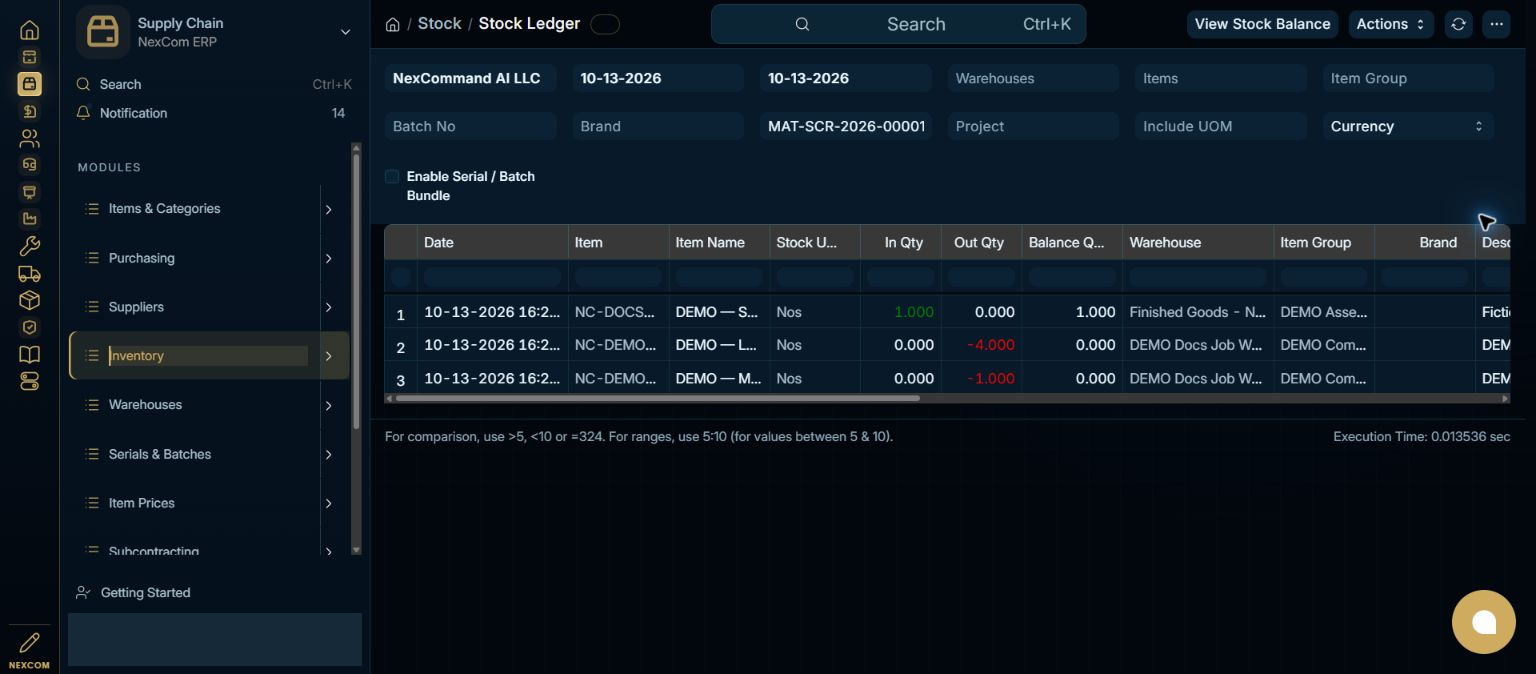Enable Serial / Batch Bundle checkbox

click(392, 177)
